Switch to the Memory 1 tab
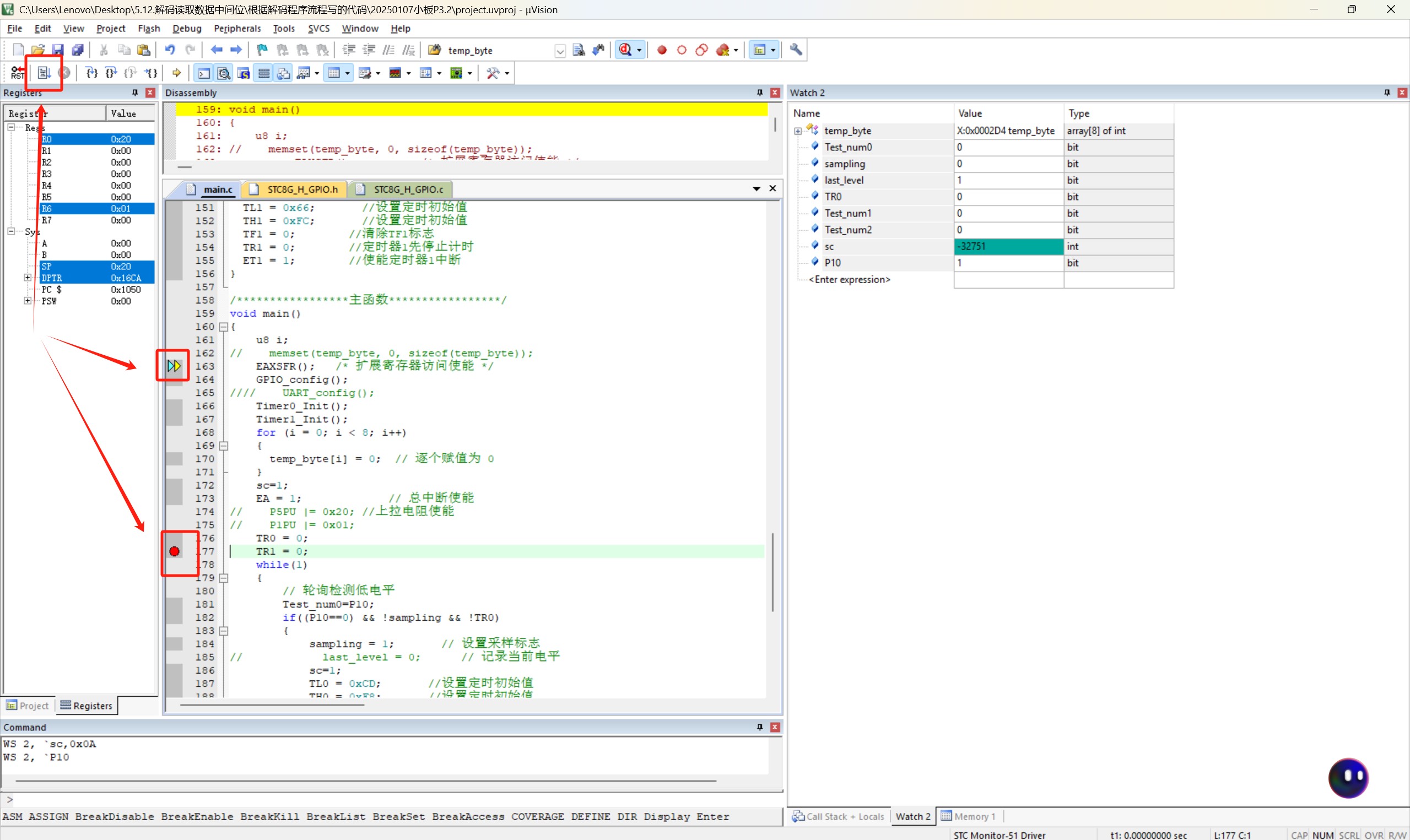 coord(969,816)
